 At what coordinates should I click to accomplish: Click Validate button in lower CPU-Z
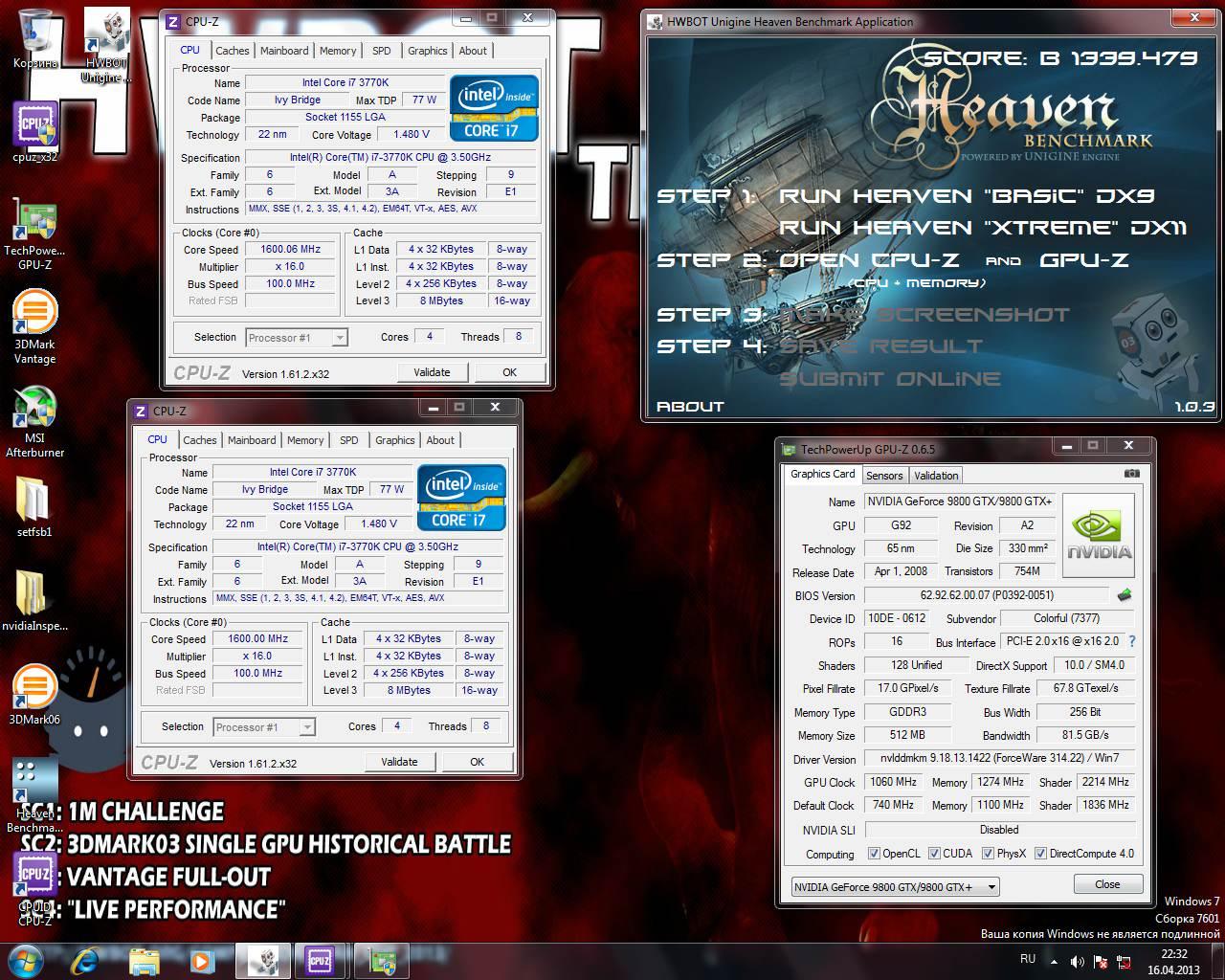pos(399,763)
